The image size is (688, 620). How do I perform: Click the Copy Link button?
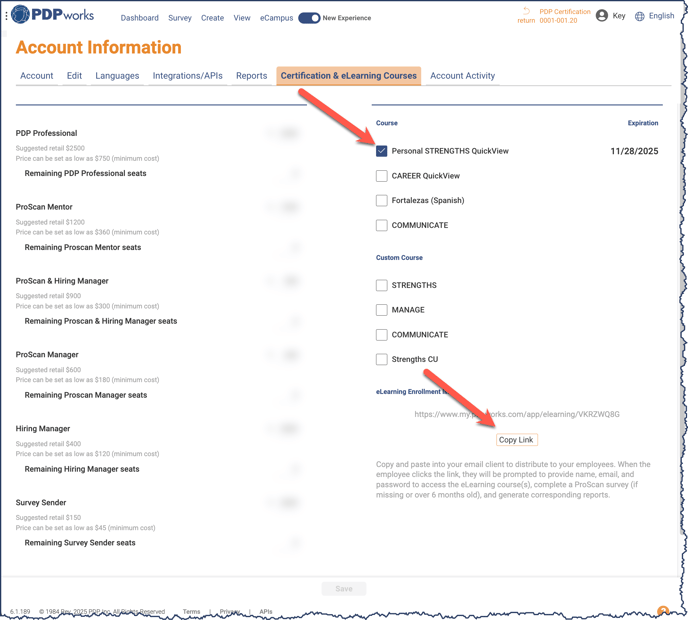click(516, 440)
